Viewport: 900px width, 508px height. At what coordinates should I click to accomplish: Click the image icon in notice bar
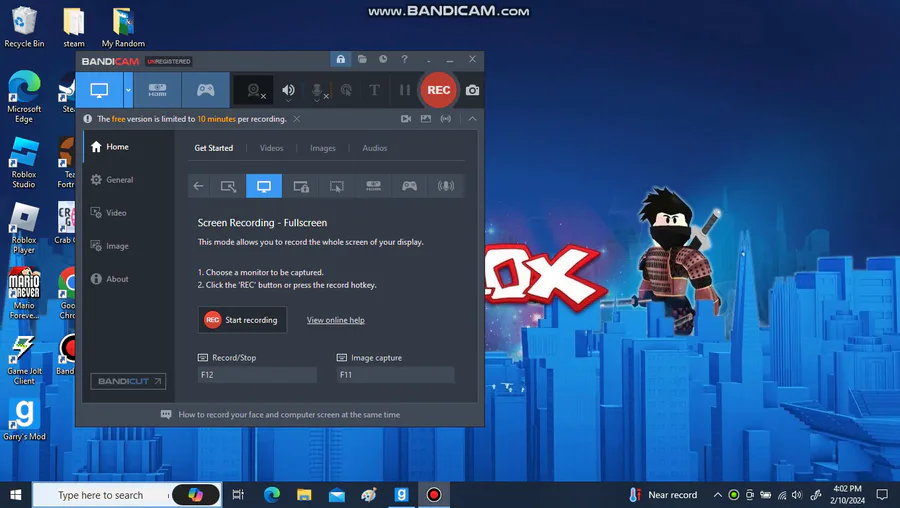[x=425, y=119]
